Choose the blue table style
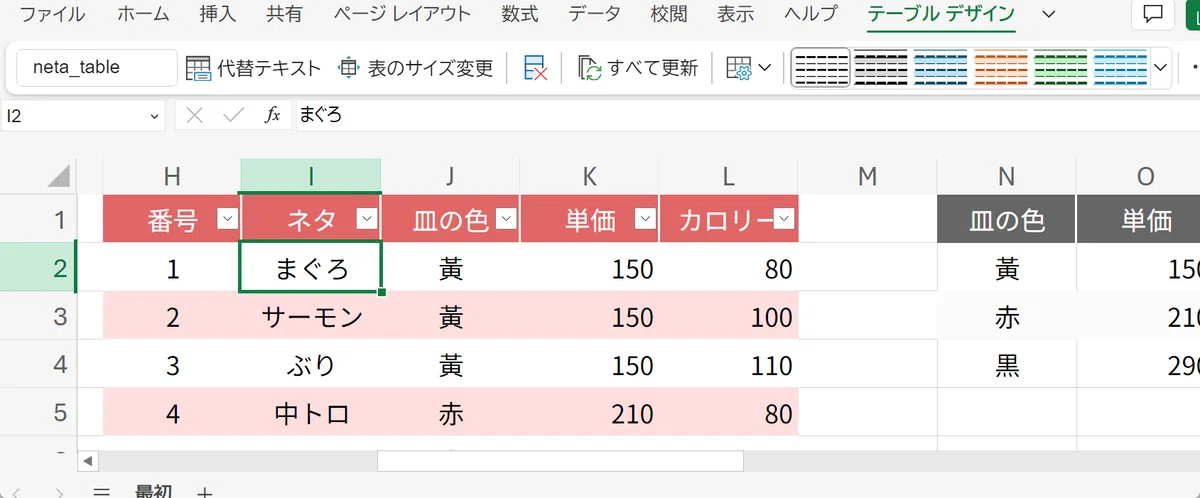The height and width of the screenshot is (498, 1200). [940, 68]
